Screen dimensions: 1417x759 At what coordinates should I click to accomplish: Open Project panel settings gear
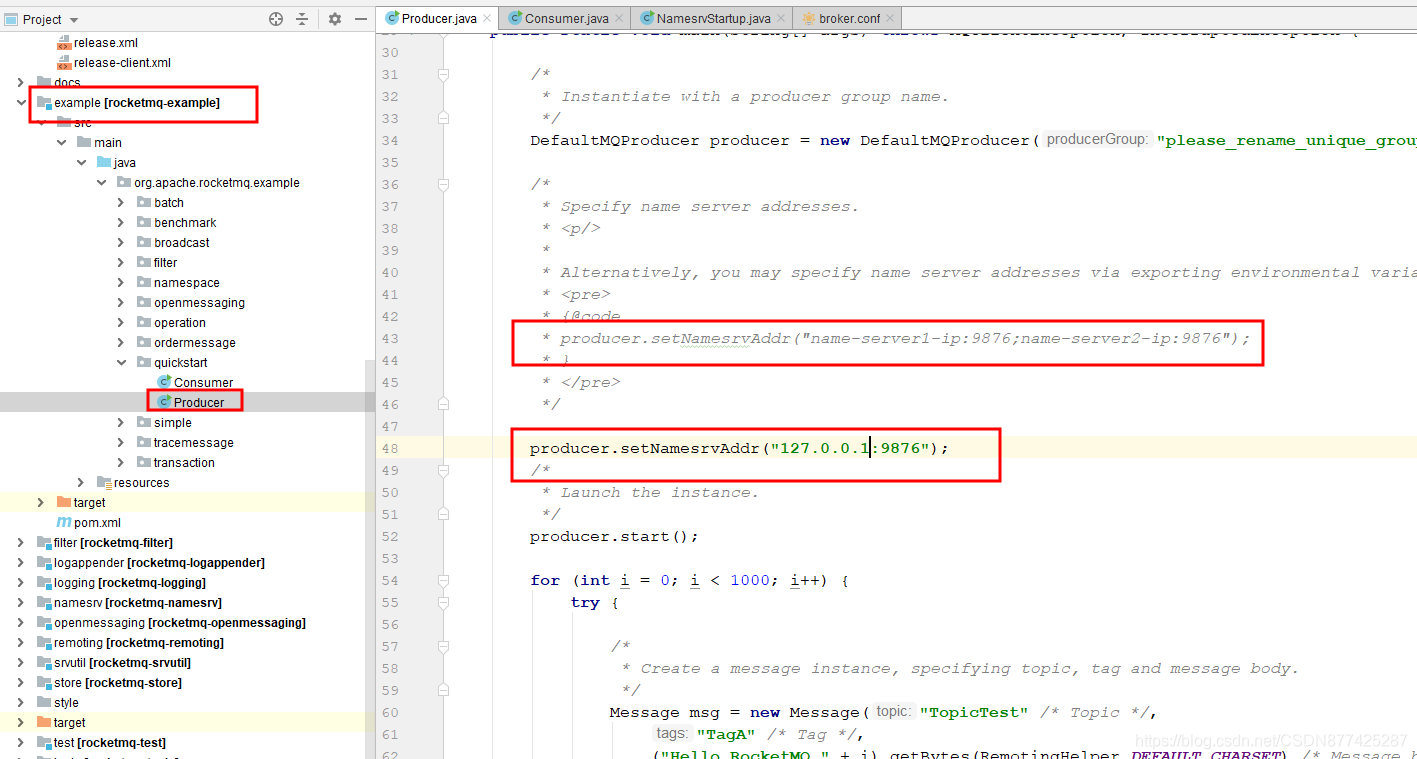point(335,19)
